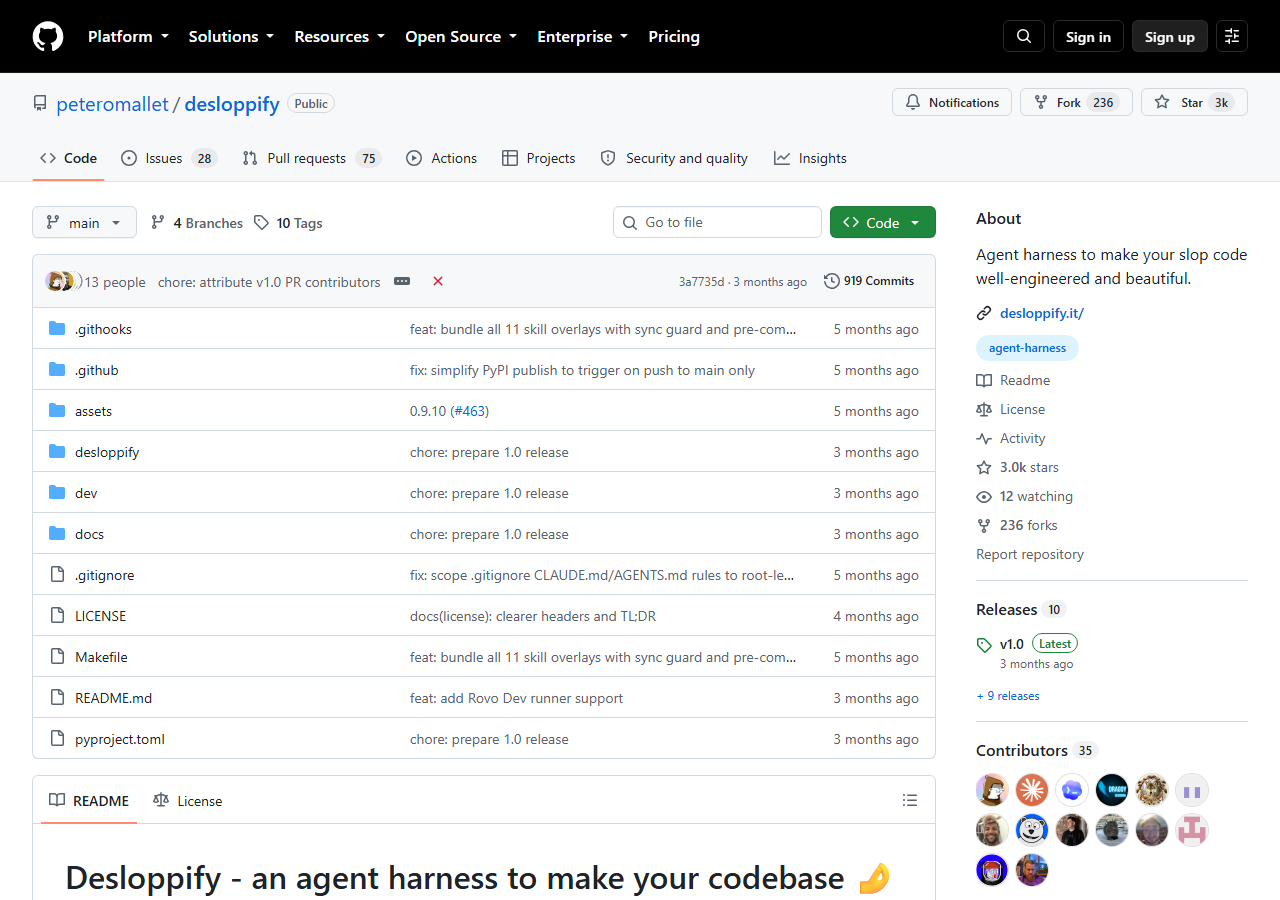The image size is (1280, 900).
Task: Open the Contributors 35 heading link
Action: pyautogui.click(x=1037, y=750)
